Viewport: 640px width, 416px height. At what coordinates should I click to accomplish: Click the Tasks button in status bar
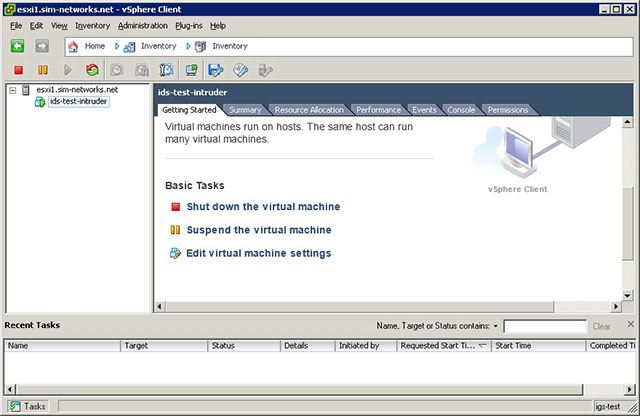pyautogui.click(x=28, y=406)
